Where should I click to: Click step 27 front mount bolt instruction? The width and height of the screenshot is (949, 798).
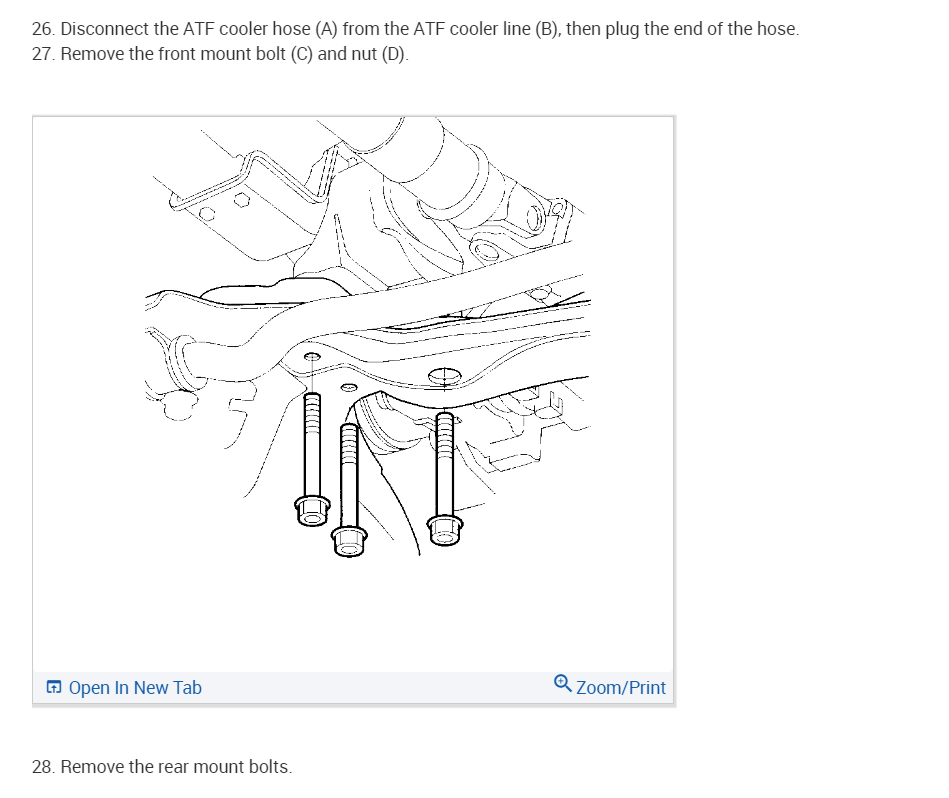[220, 54]
